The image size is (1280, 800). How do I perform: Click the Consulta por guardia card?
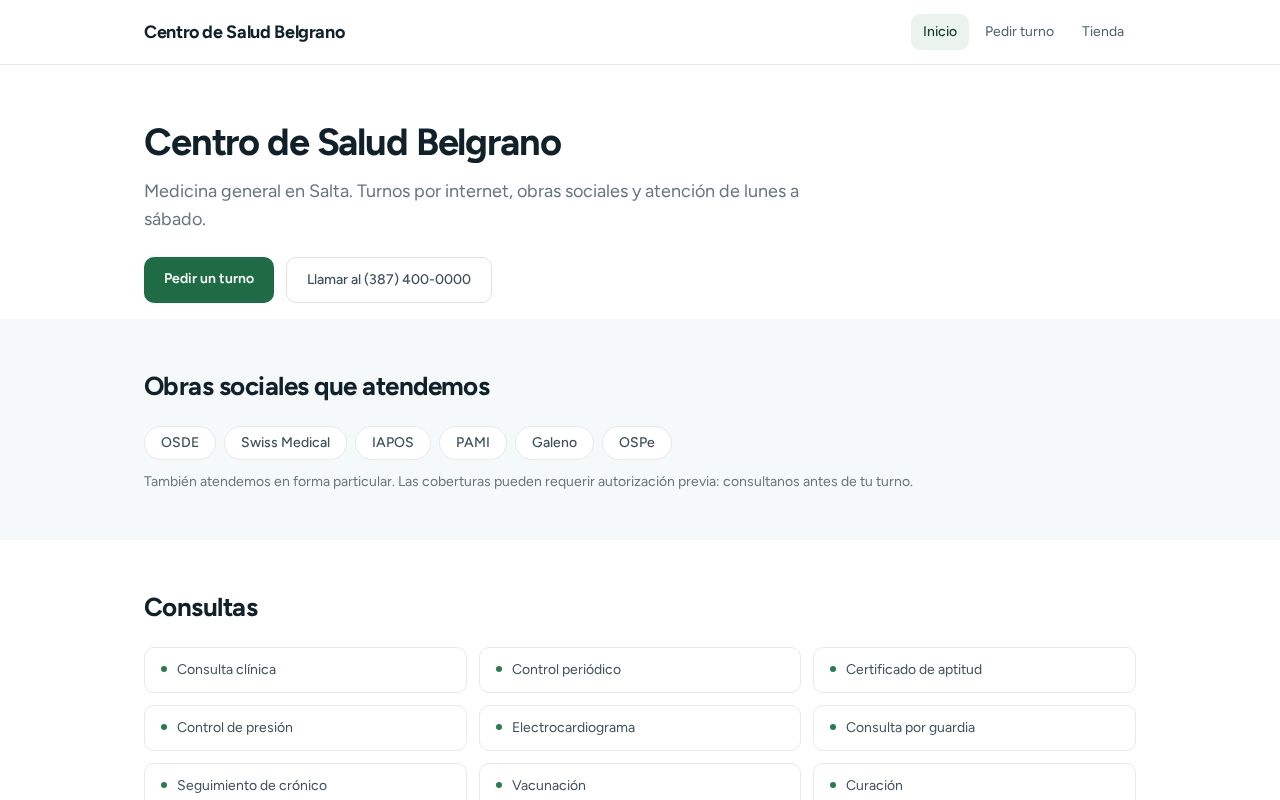pos(974,728)
